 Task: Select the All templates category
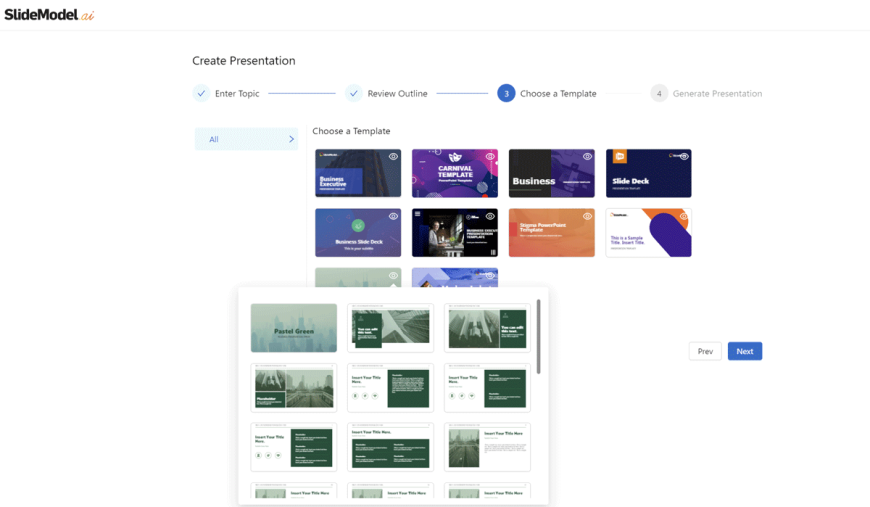tap(214, 139)
